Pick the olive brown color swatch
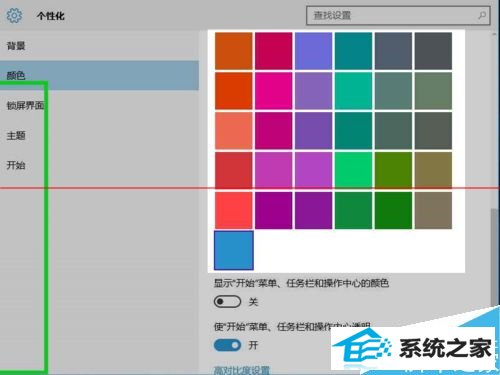Image resolution: width=500 pixels, height=375 pixels. (x=433, y=170)
